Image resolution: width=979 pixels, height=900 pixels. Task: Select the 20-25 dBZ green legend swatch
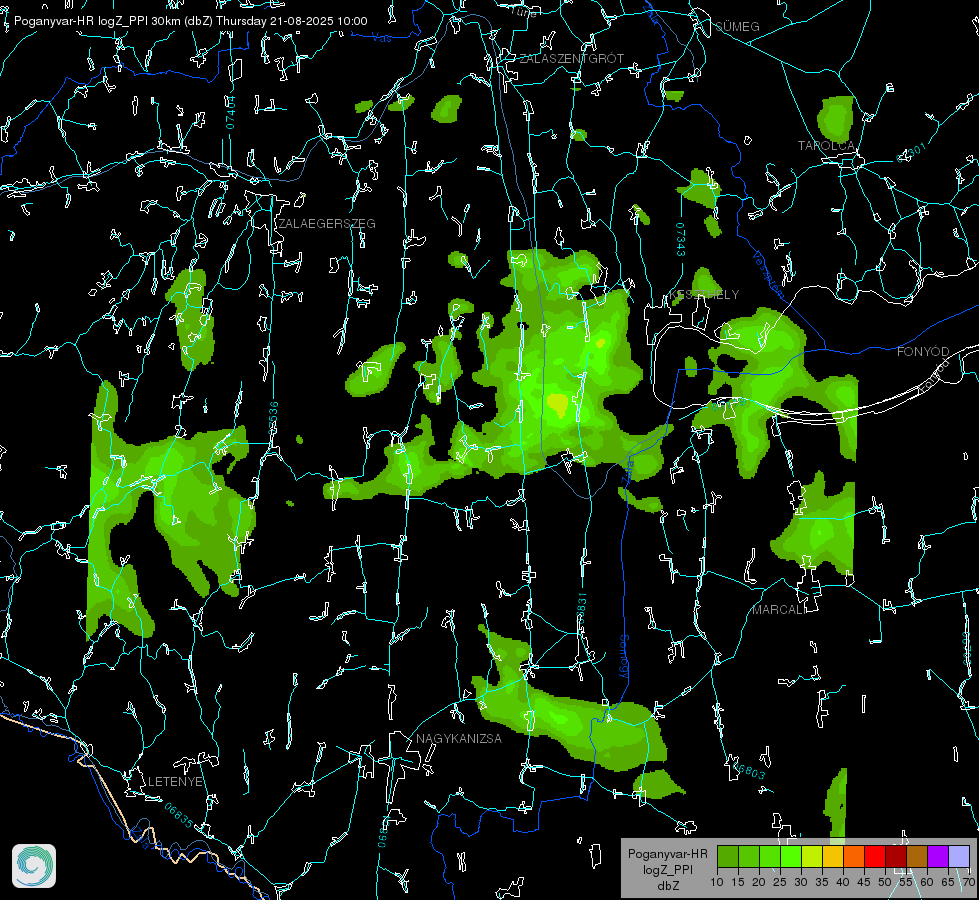click(x=770, y=856)
